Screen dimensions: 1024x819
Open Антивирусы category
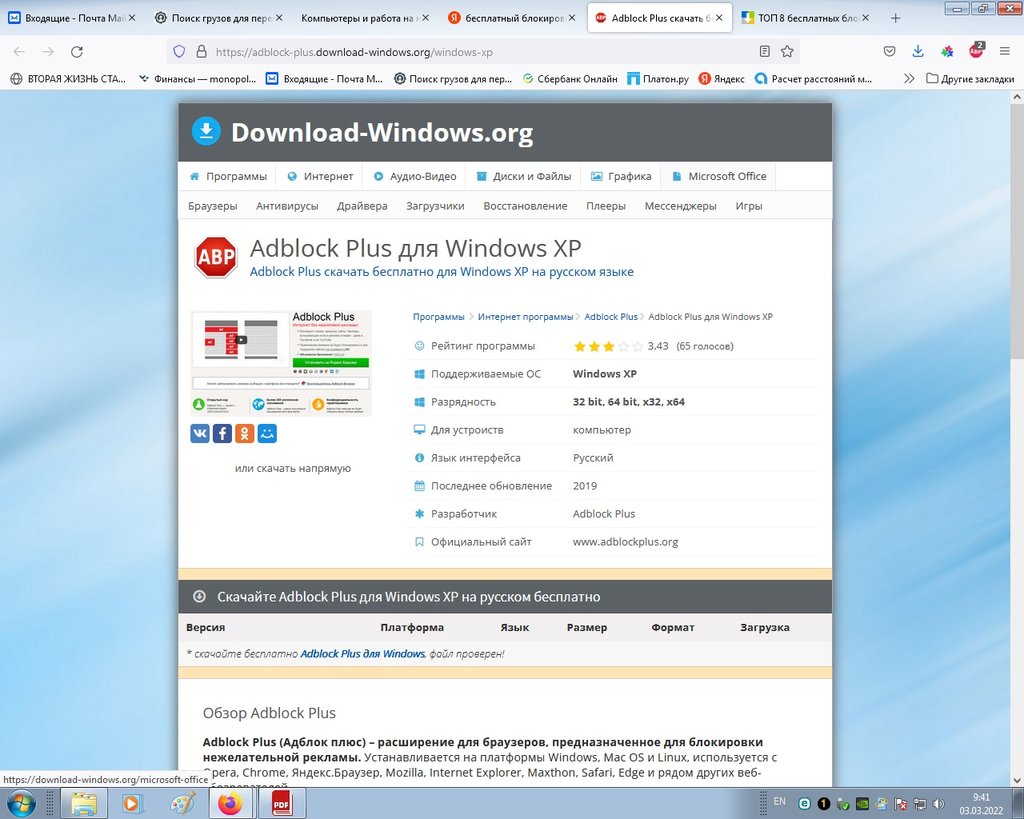(x=287, y=206)
